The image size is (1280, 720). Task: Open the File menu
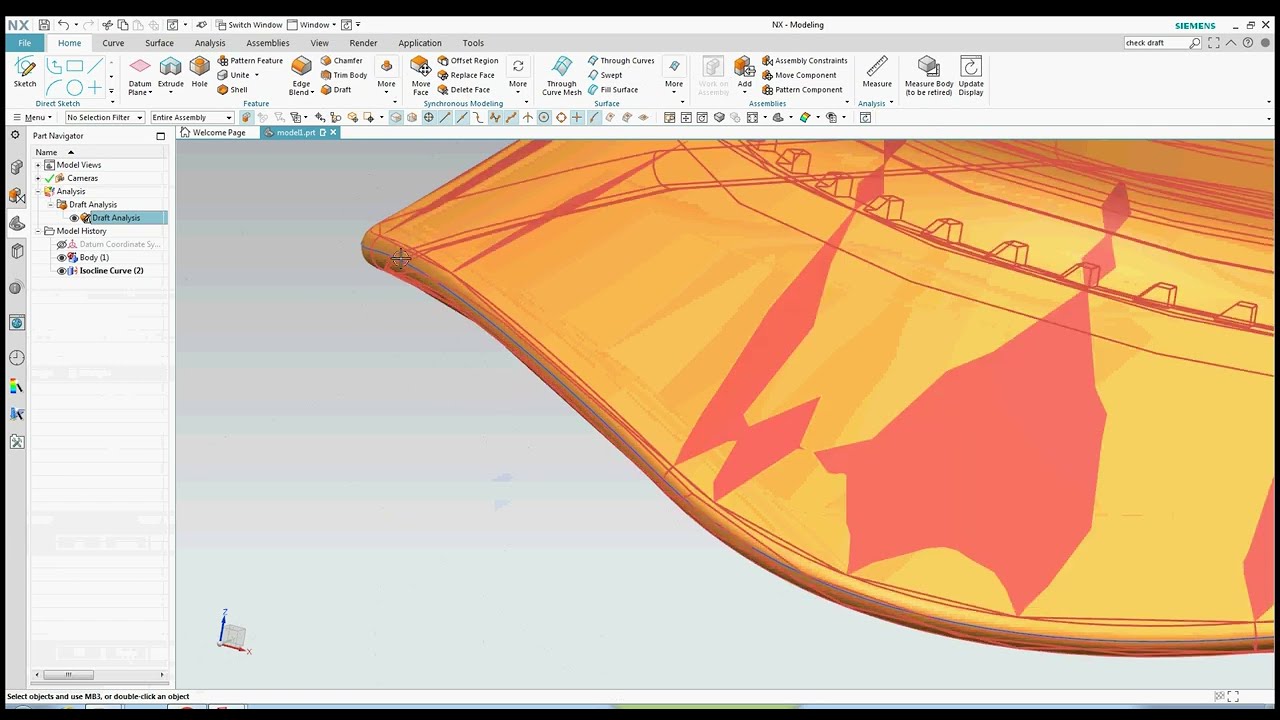[x=25, y=43]
